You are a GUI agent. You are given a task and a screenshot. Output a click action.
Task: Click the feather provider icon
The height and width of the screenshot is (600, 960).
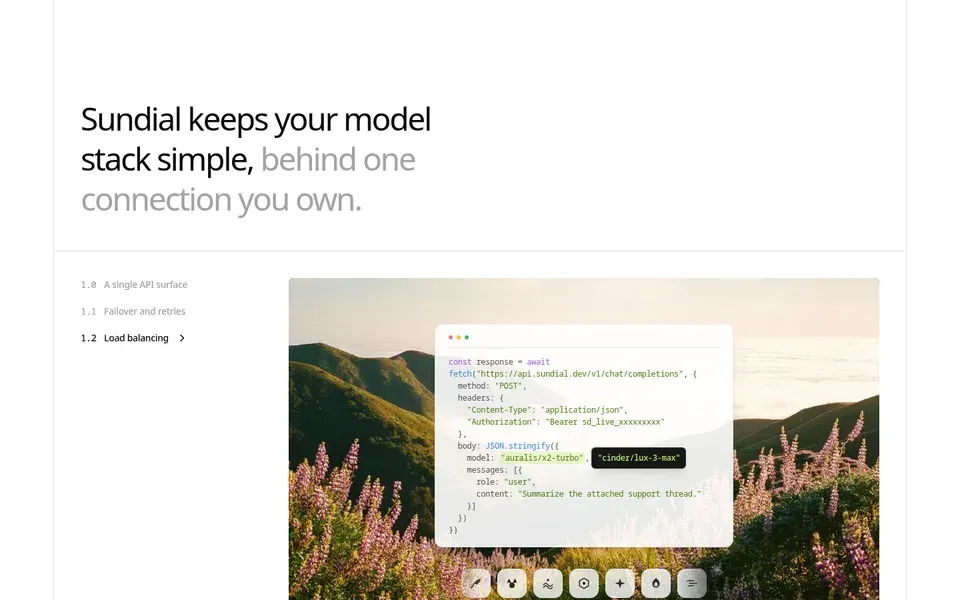pyautogui.click(x=476, y=583)
